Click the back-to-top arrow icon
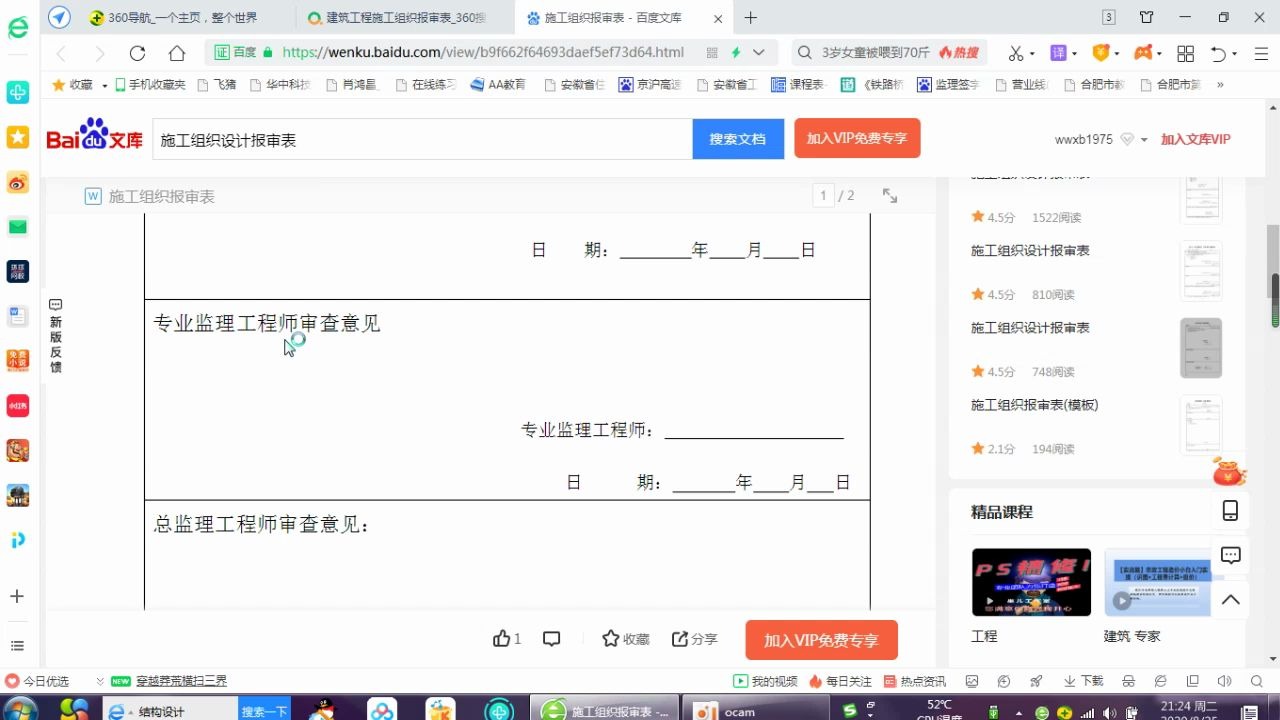1280x720 pixels. point(1230,600)
